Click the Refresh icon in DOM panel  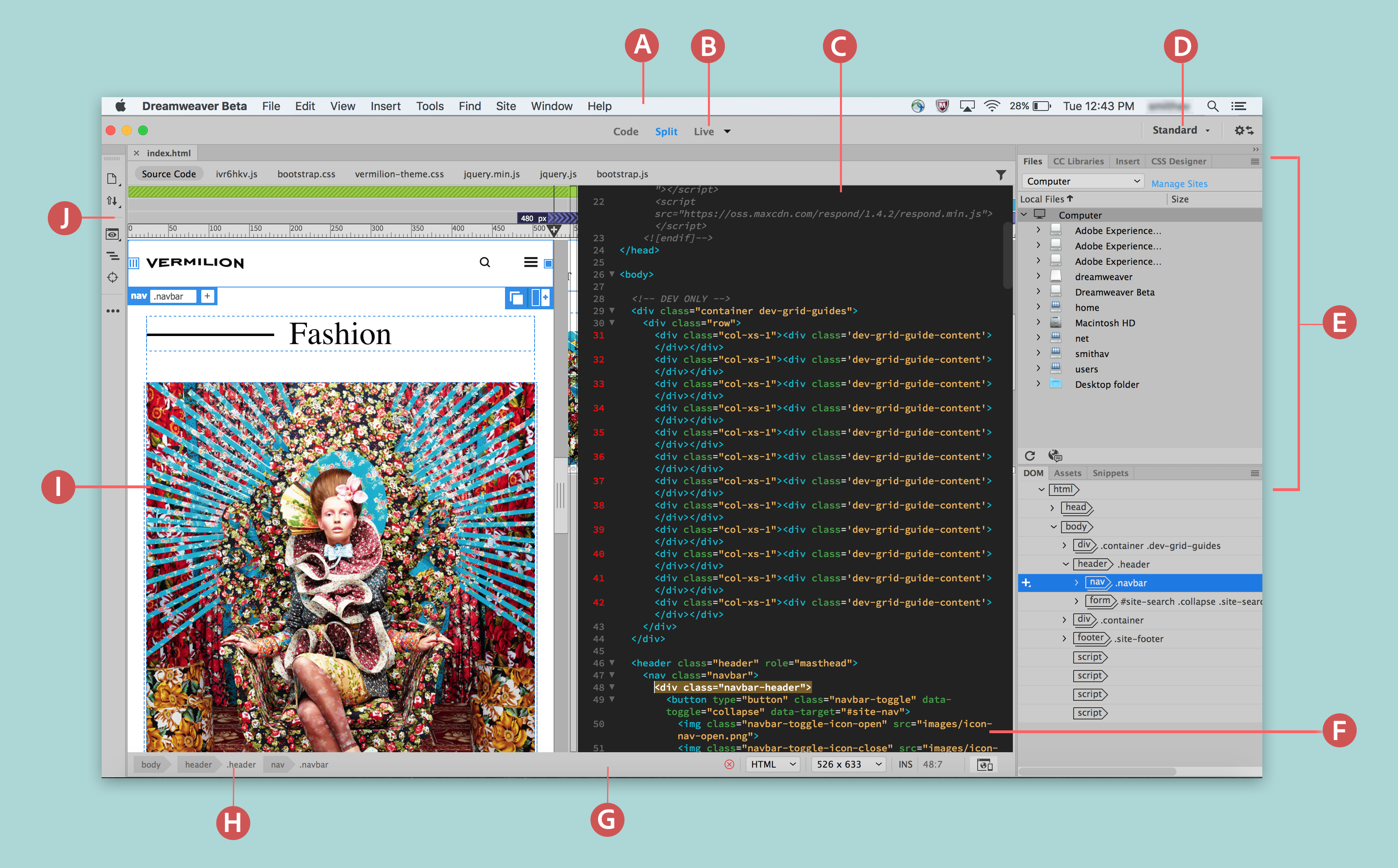(x=1030, y=456)
